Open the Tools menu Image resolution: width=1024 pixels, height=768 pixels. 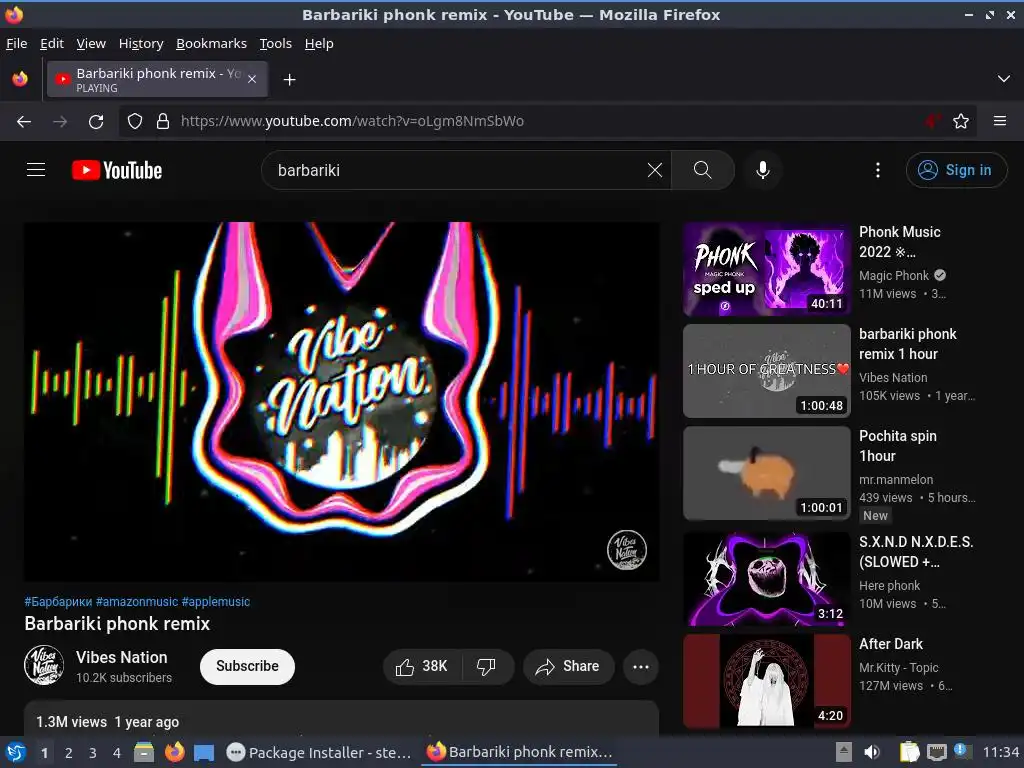(276, 44)
